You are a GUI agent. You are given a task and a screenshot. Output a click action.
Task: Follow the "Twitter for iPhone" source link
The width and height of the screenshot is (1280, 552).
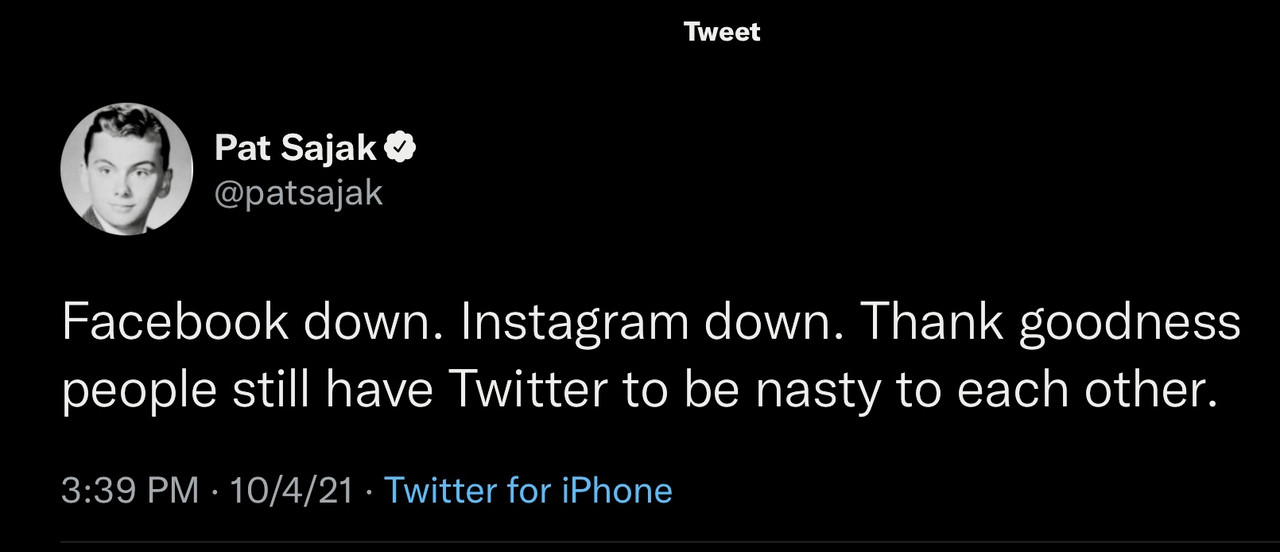tap(528, 490)
